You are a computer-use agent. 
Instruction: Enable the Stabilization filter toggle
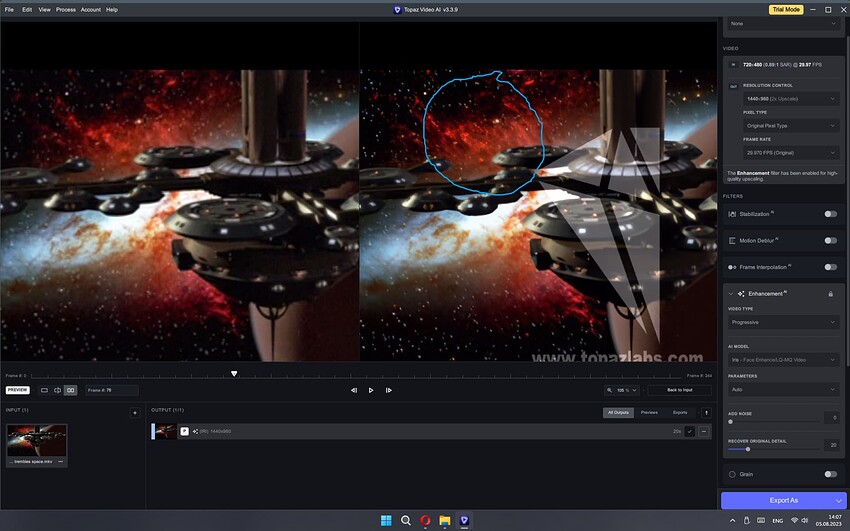830,214
